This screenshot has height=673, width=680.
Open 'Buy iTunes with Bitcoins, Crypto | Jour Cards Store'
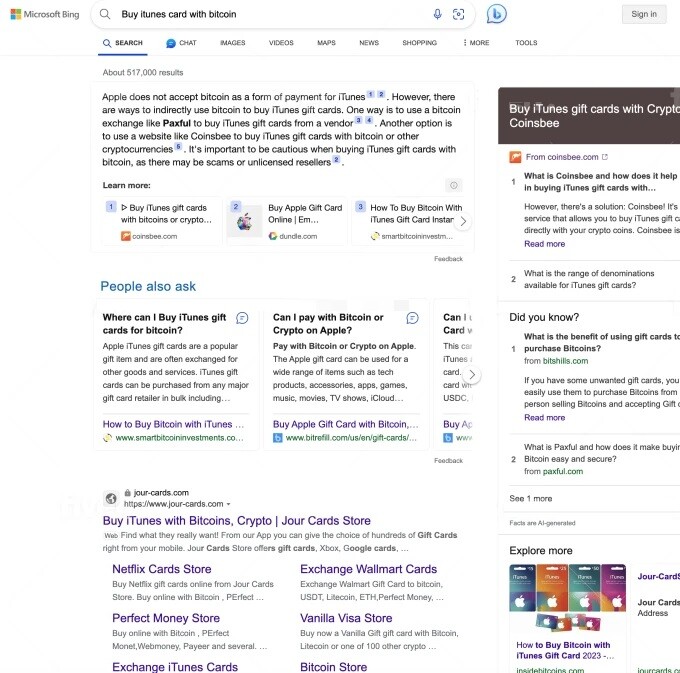click(x=237, y=520)
